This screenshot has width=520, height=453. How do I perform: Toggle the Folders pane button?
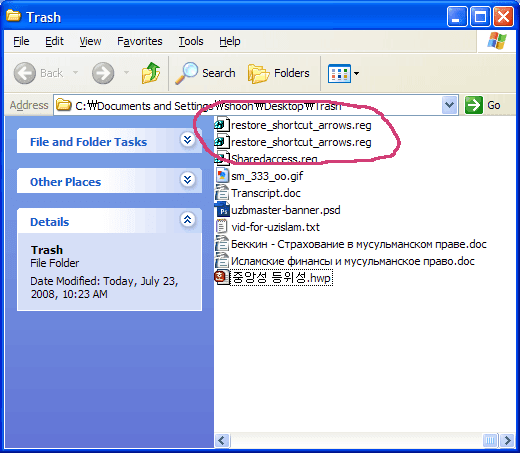tap(279, 73)
